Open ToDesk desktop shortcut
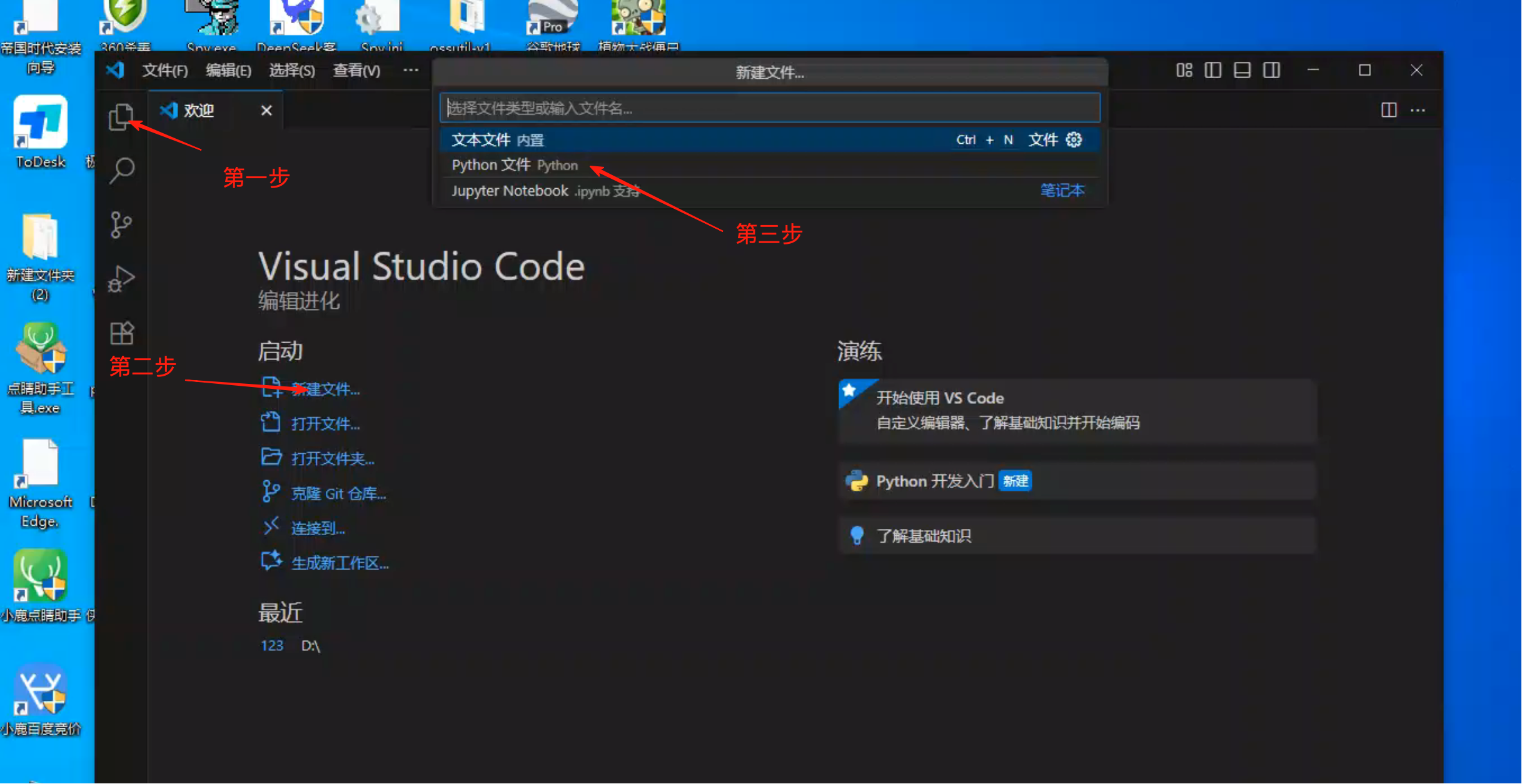The height and width of the screenshot is (784, 1522). 41,132
